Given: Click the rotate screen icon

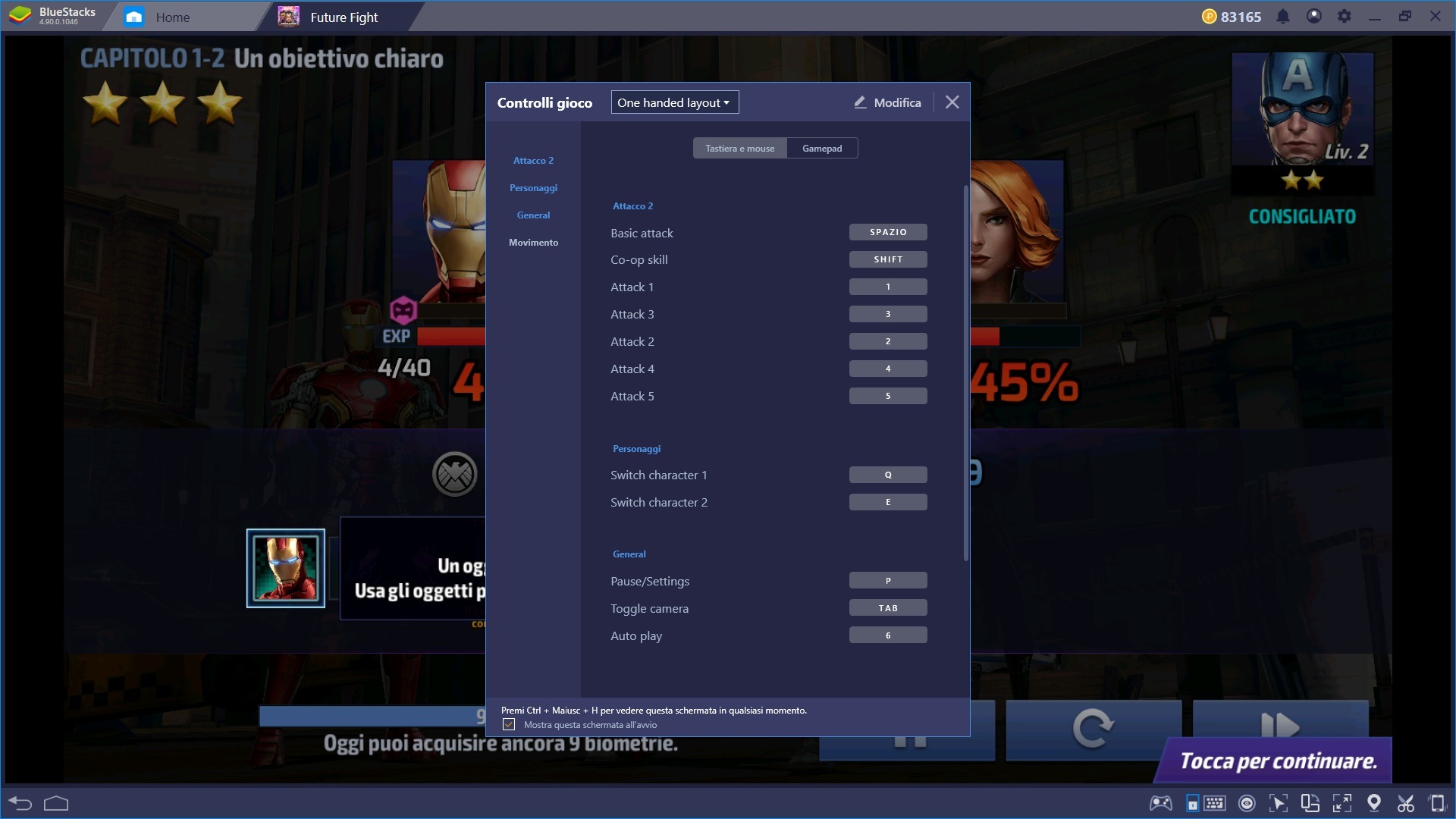Looking at the screenshot, I should (1310, 803).
